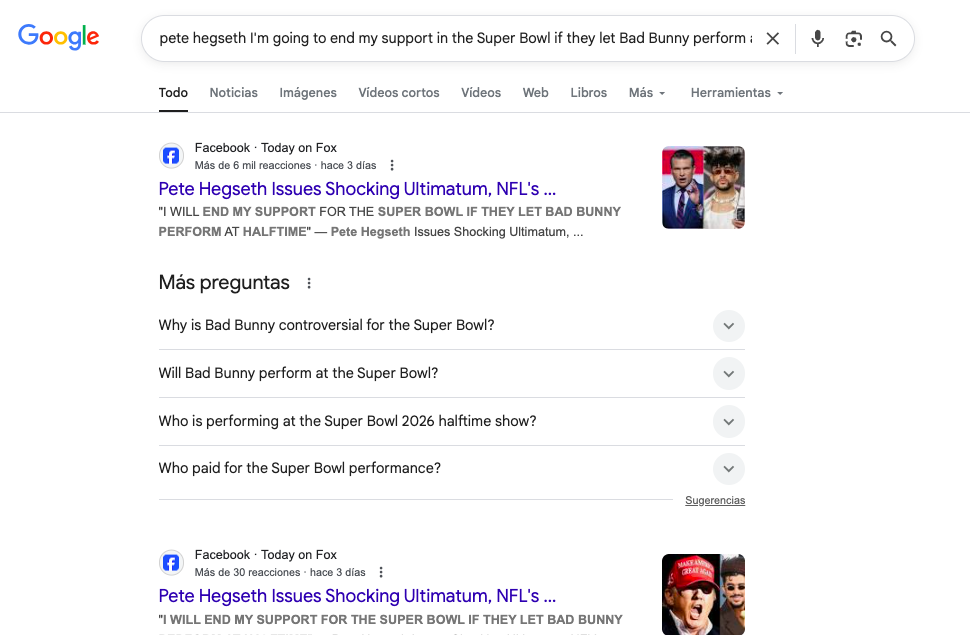Image resolution: width=970 pixels, height=635 pixels.
Task: Open the Herramientas dropdown
Action: [736, 93]
